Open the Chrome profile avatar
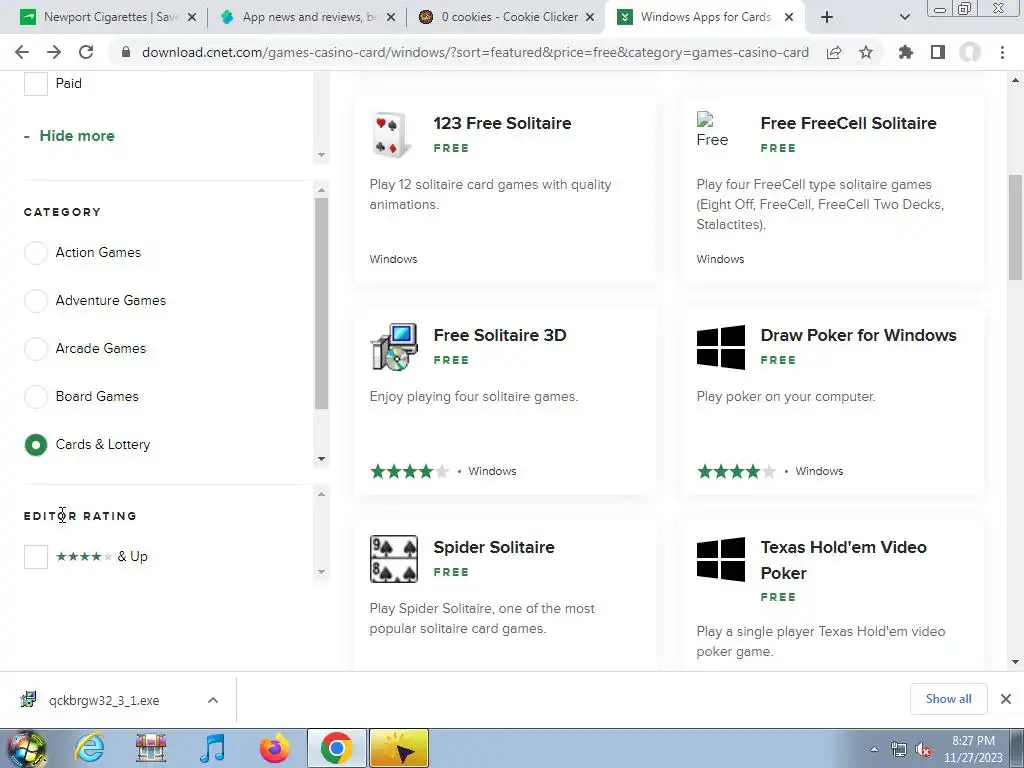The width and height of the screenshot is (1024, 768). [x=970, y=52]
